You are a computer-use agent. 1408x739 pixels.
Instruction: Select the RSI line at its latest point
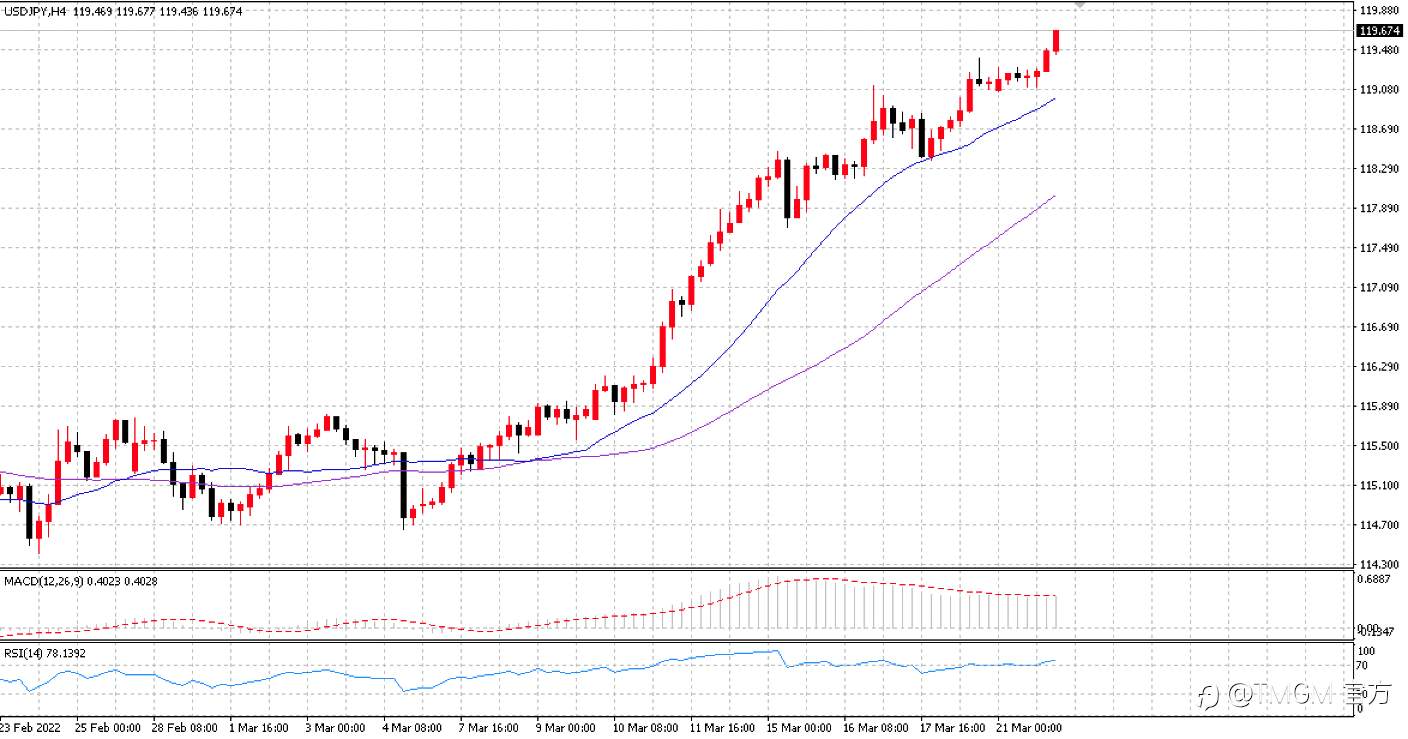coord(1054,660)
